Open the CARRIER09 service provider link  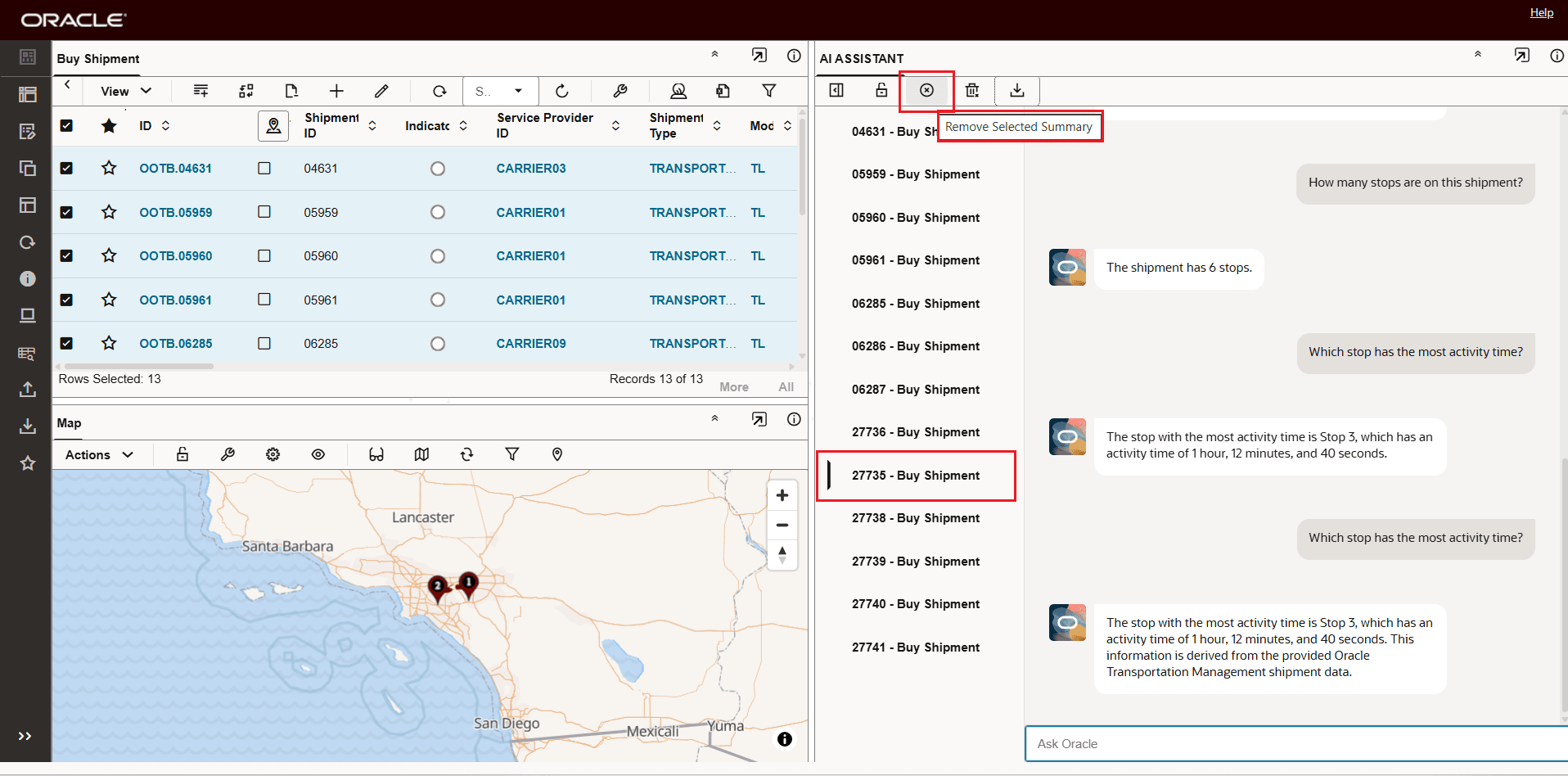pos(531,344)
